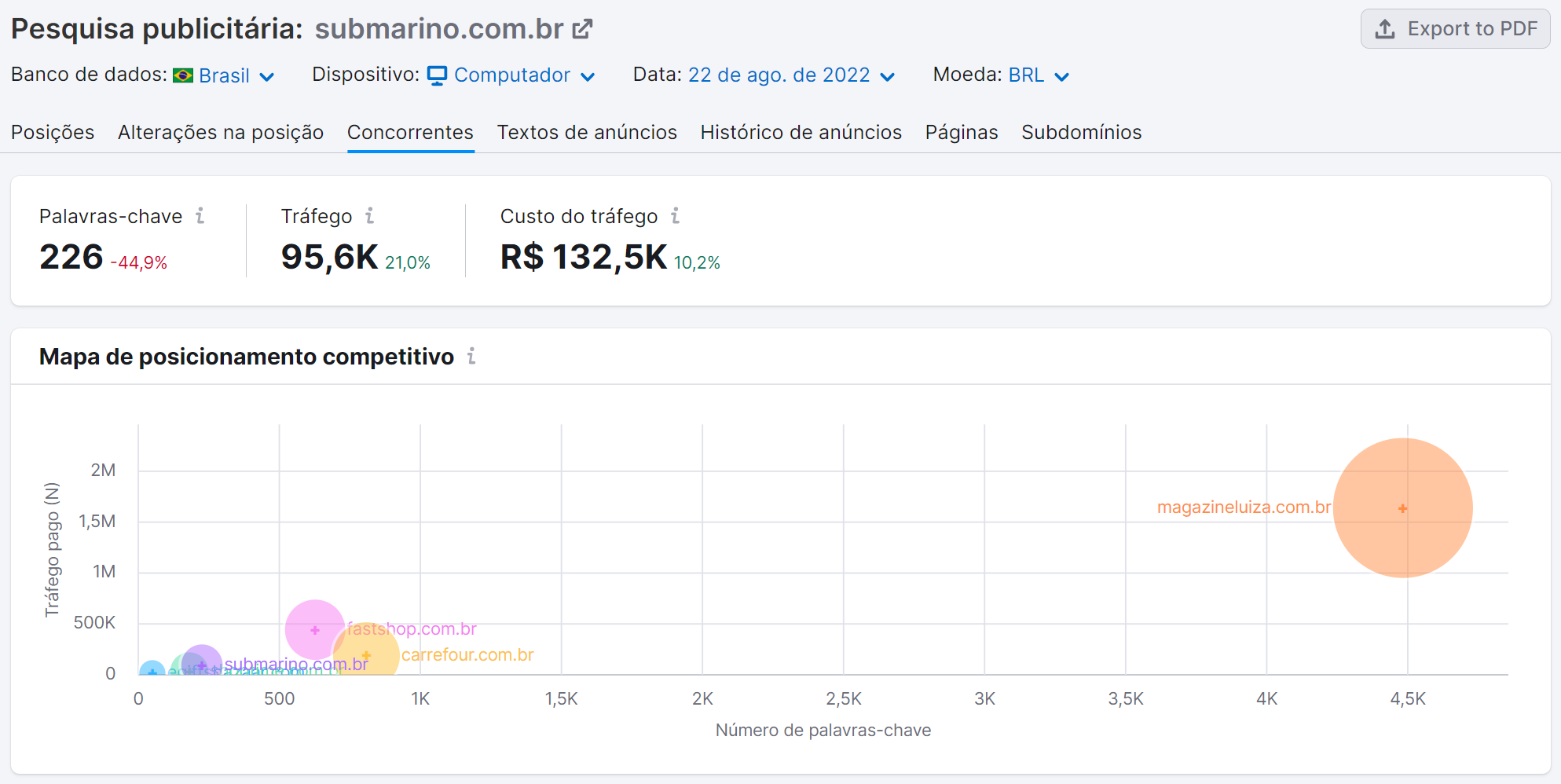This screenshot has width=1561, height=784.
Task: Open the Textos de anúncios tab
Action: [587, 132]
